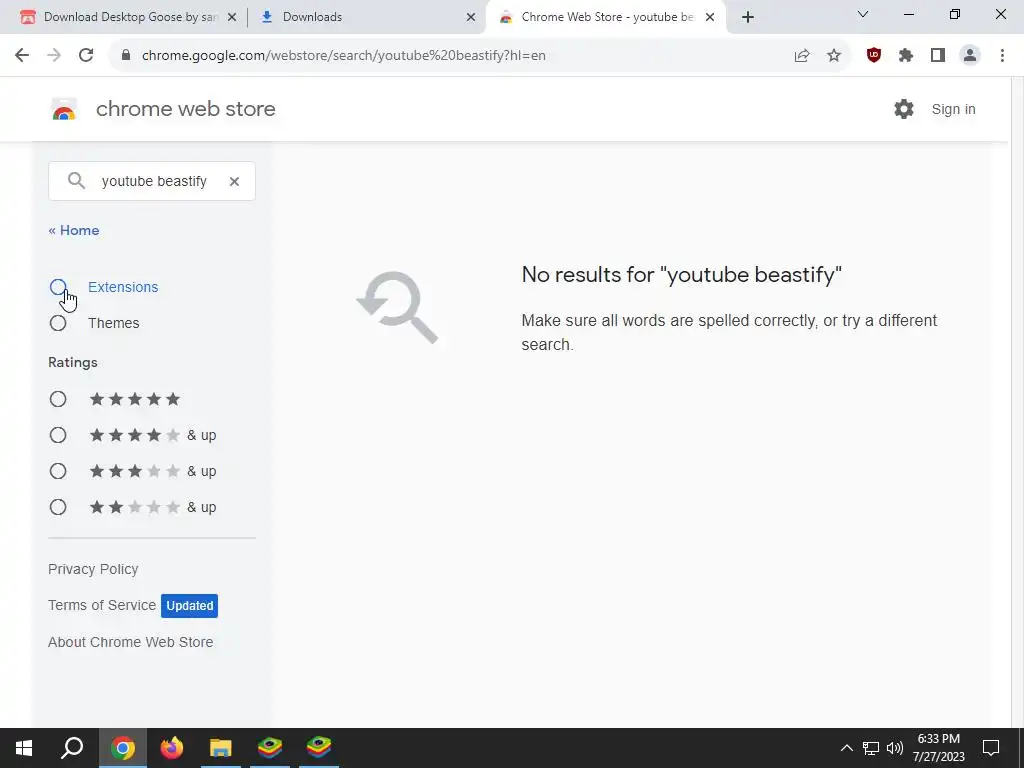Open the volume tray icon
This screenshot has width=1024, height=768.
tap(895, 748)
